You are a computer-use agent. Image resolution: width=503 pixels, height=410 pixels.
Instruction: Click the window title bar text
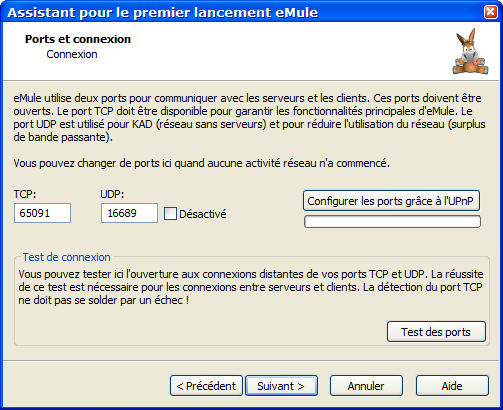(x=163, y=13)
